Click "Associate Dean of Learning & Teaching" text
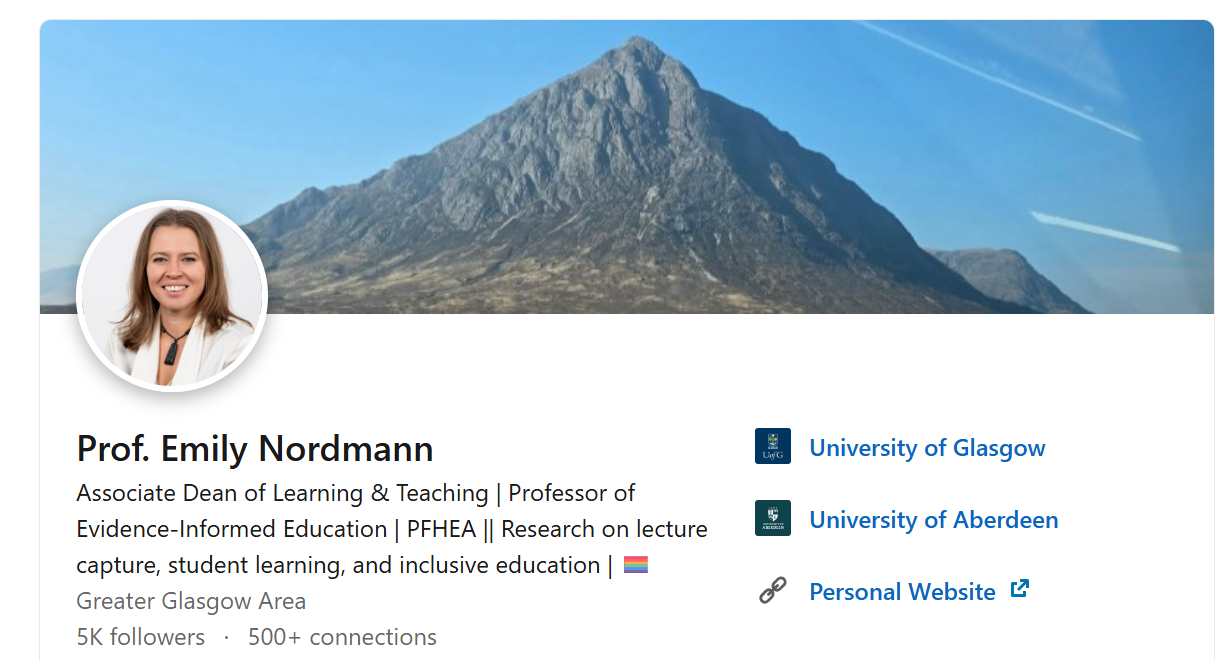 click(x=282, y=493)
